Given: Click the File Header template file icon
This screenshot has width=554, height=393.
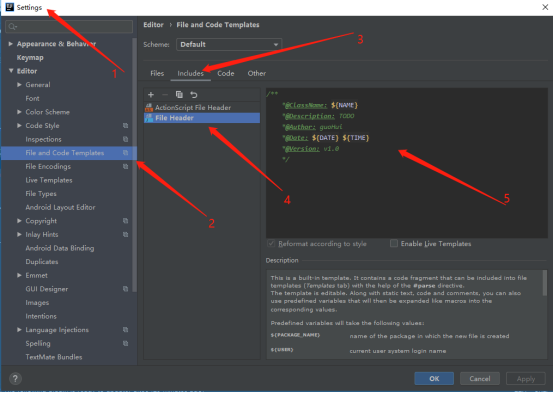Looking at the screenshot, I should point(149,118).
